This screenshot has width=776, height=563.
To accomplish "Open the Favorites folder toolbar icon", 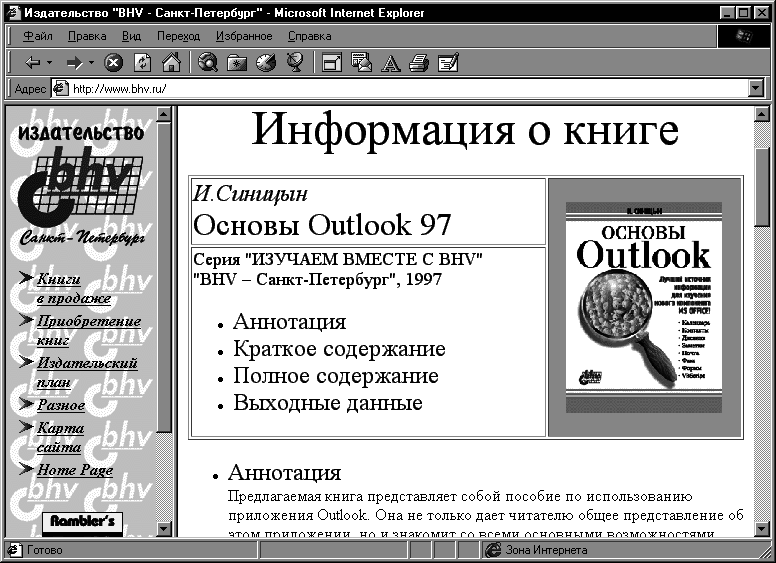I will click(237, 63).
